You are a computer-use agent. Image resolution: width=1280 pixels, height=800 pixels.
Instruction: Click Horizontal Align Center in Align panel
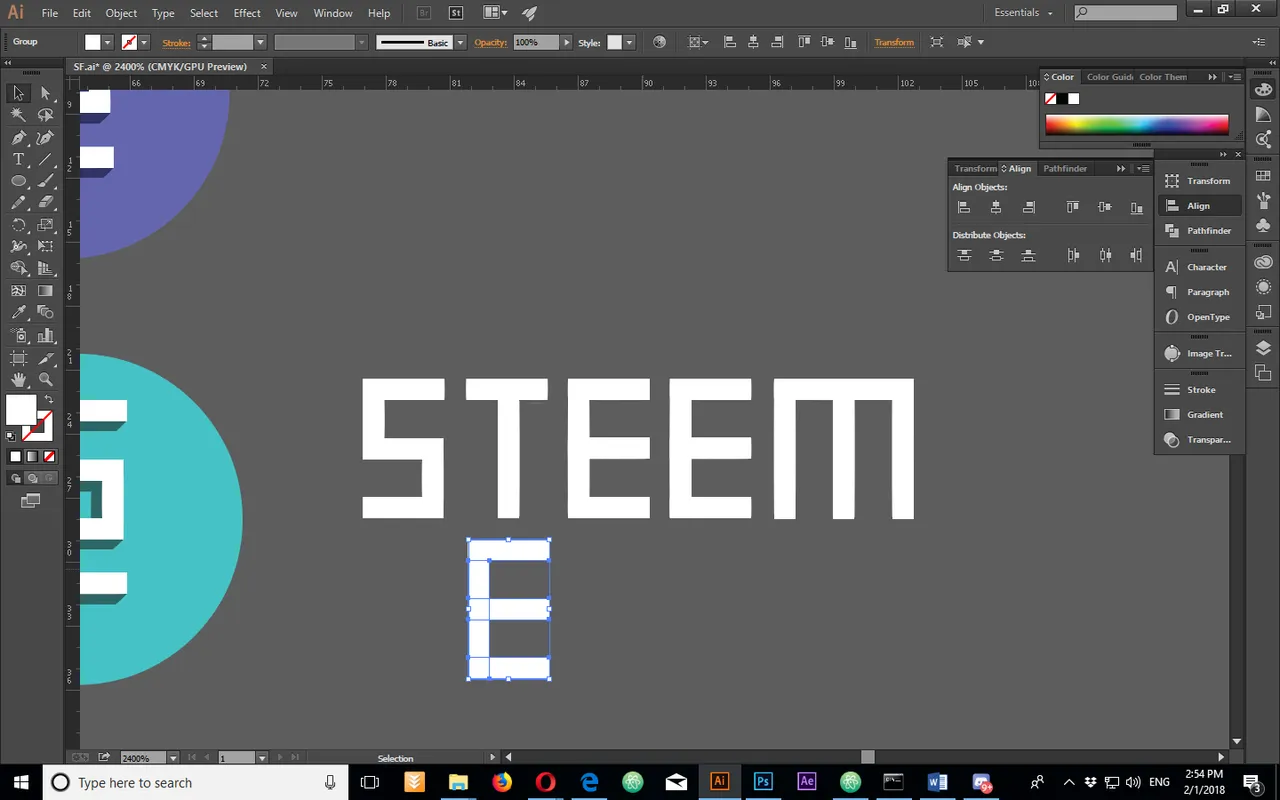[996, 208]
